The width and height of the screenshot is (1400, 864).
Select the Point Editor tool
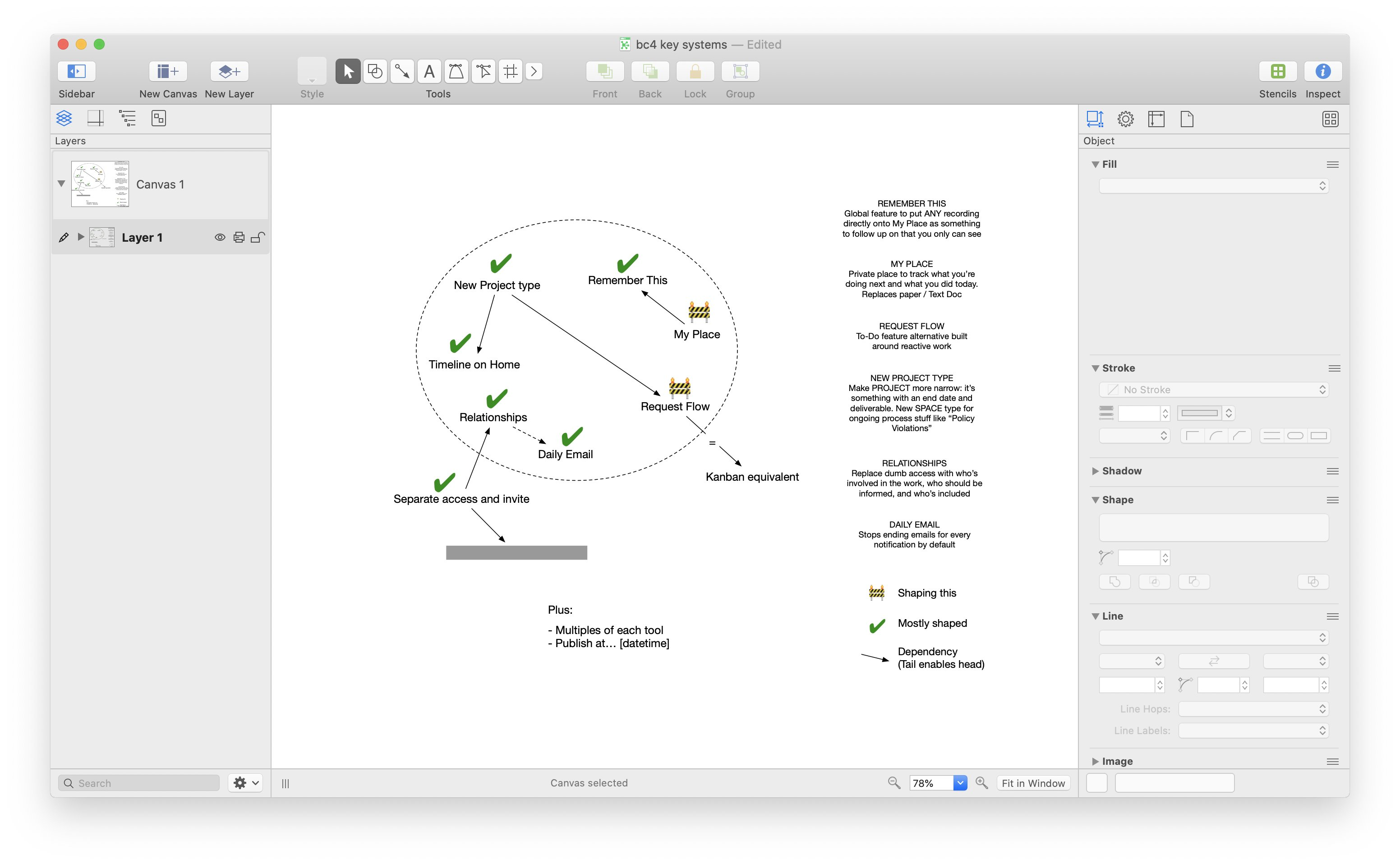(x=484, y=71)
